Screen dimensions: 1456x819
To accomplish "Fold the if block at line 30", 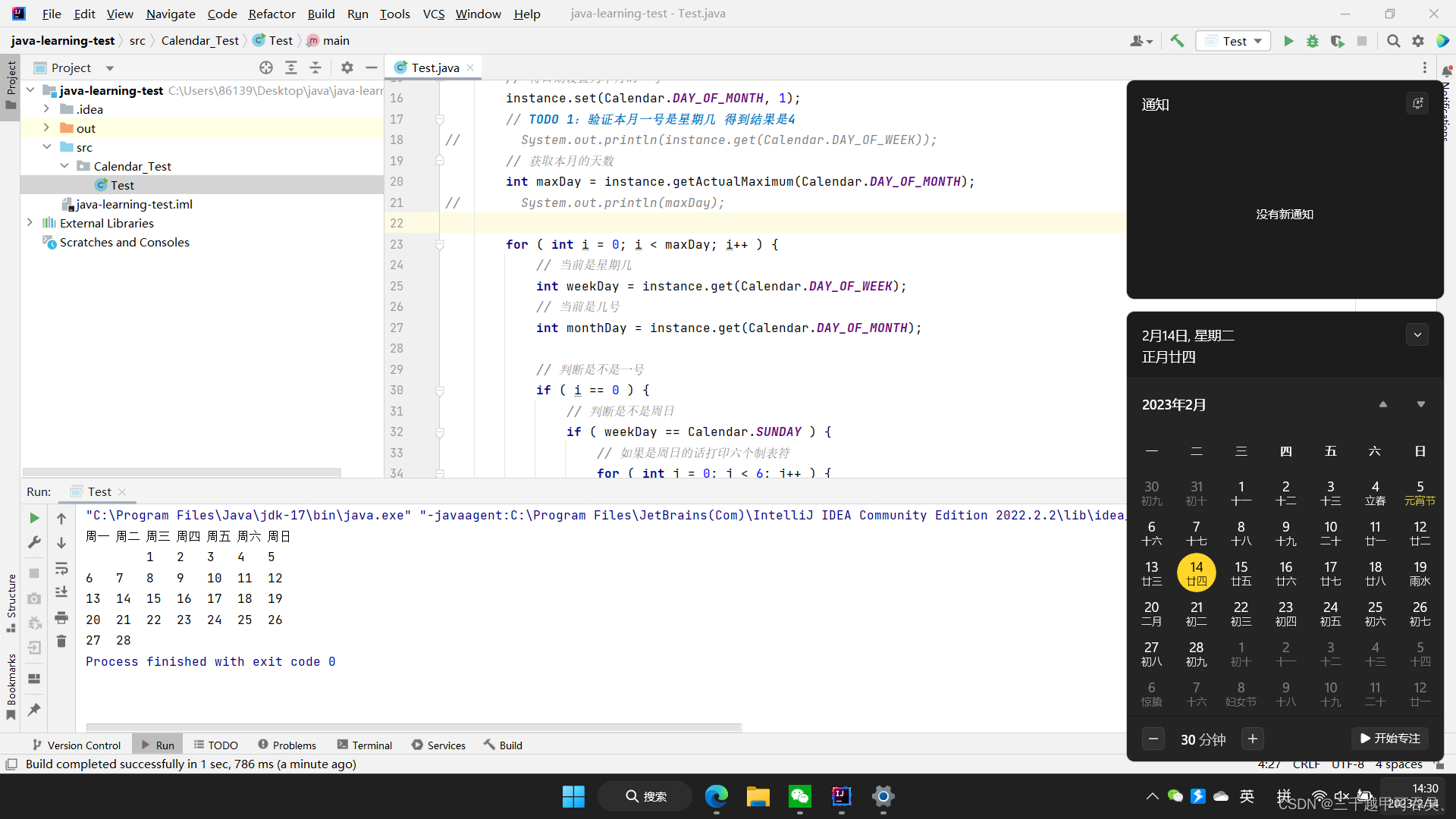I will [440, 390].
